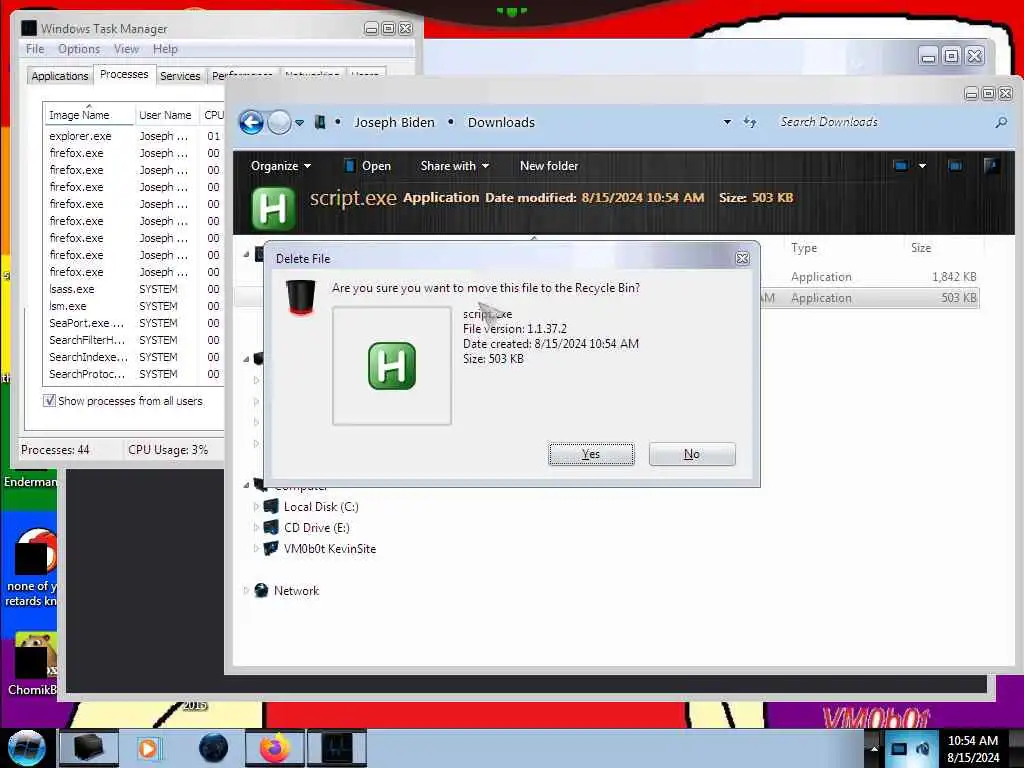Go back in the Explorer window
Screen dimensions: 1024x768
pyautogui.click(x=251, y=122)
